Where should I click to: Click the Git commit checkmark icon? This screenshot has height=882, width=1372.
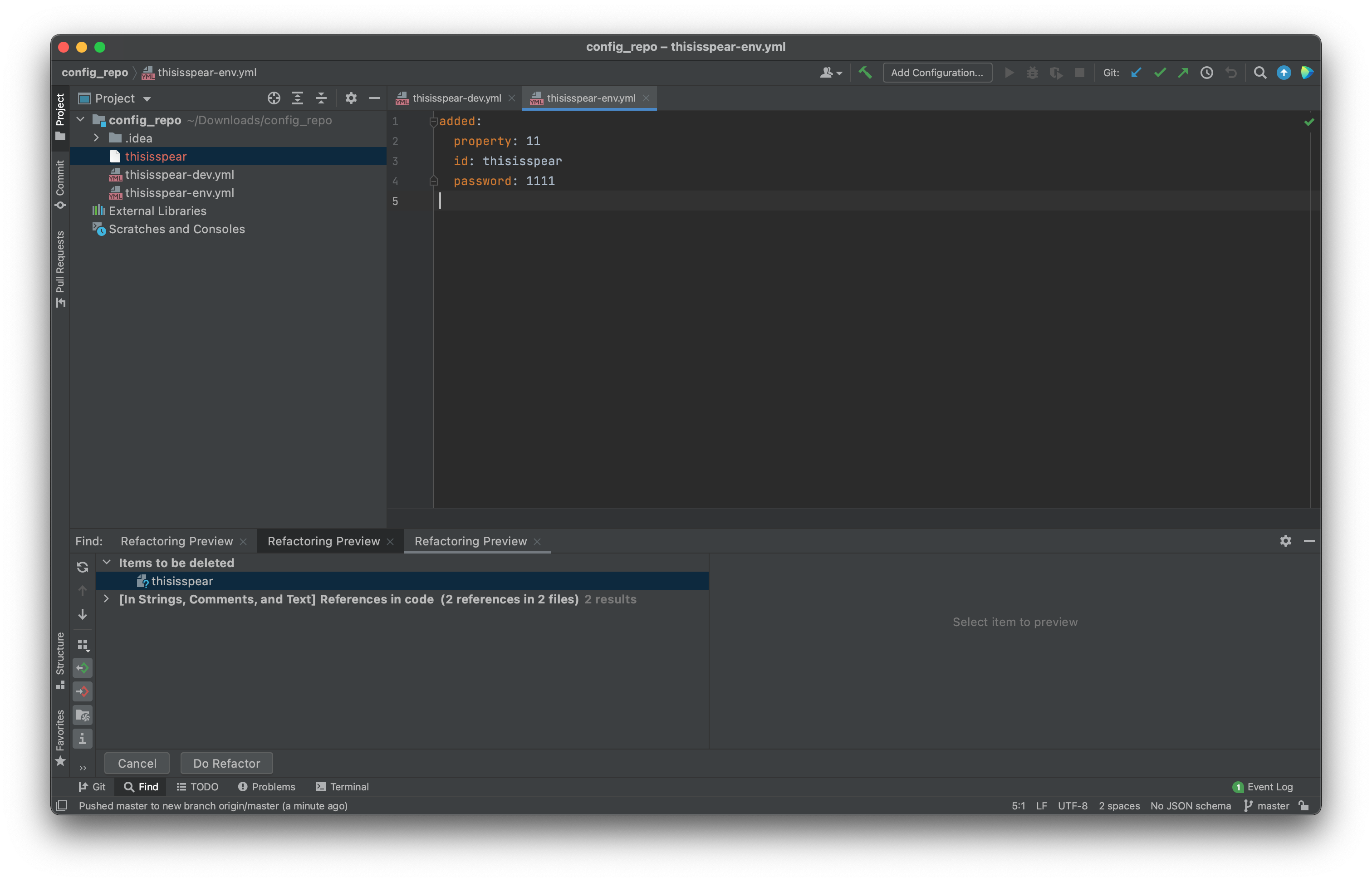(x=1160, y=73)
